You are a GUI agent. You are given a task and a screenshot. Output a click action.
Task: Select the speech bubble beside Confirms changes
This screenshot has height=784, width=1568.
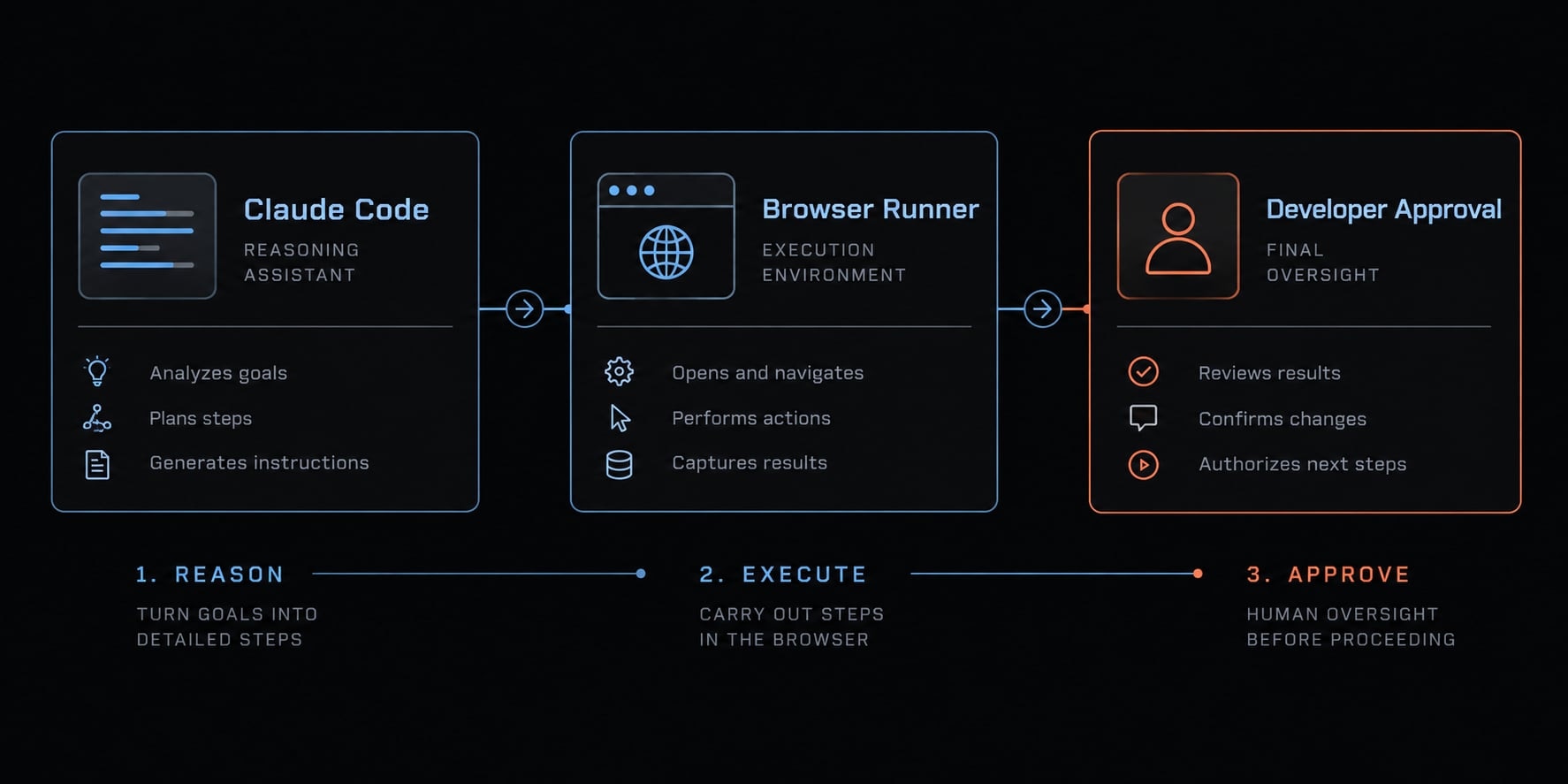[1143, 418]
